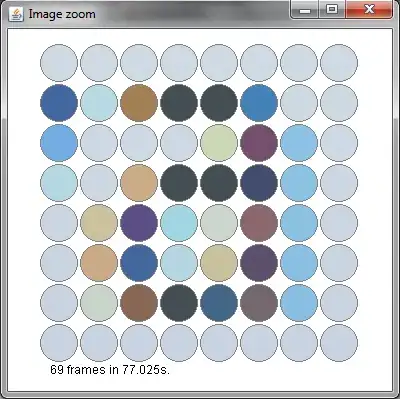Pick the royal blue circle right of the peach circle
Image resolution: width=400 pixels, height=399 pixels.
tap(139, 263)
